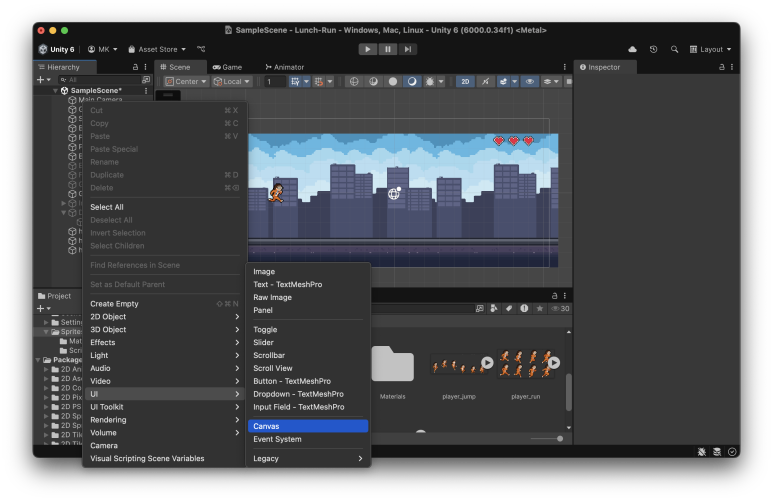
Task: Click the grid snap value field
Action: point(275,81)
